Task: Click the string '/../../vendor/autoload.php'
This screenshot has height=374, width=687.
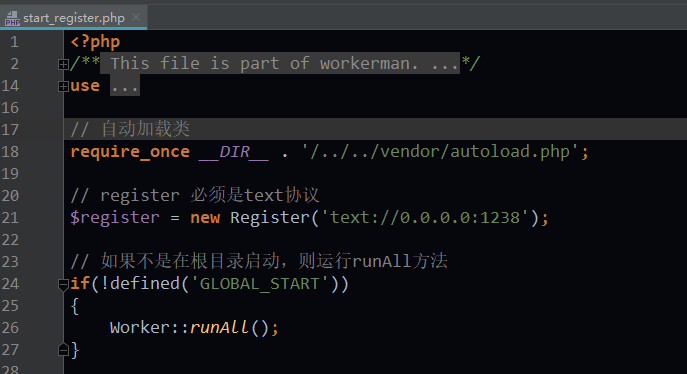Action: click(x=440, y=152)
